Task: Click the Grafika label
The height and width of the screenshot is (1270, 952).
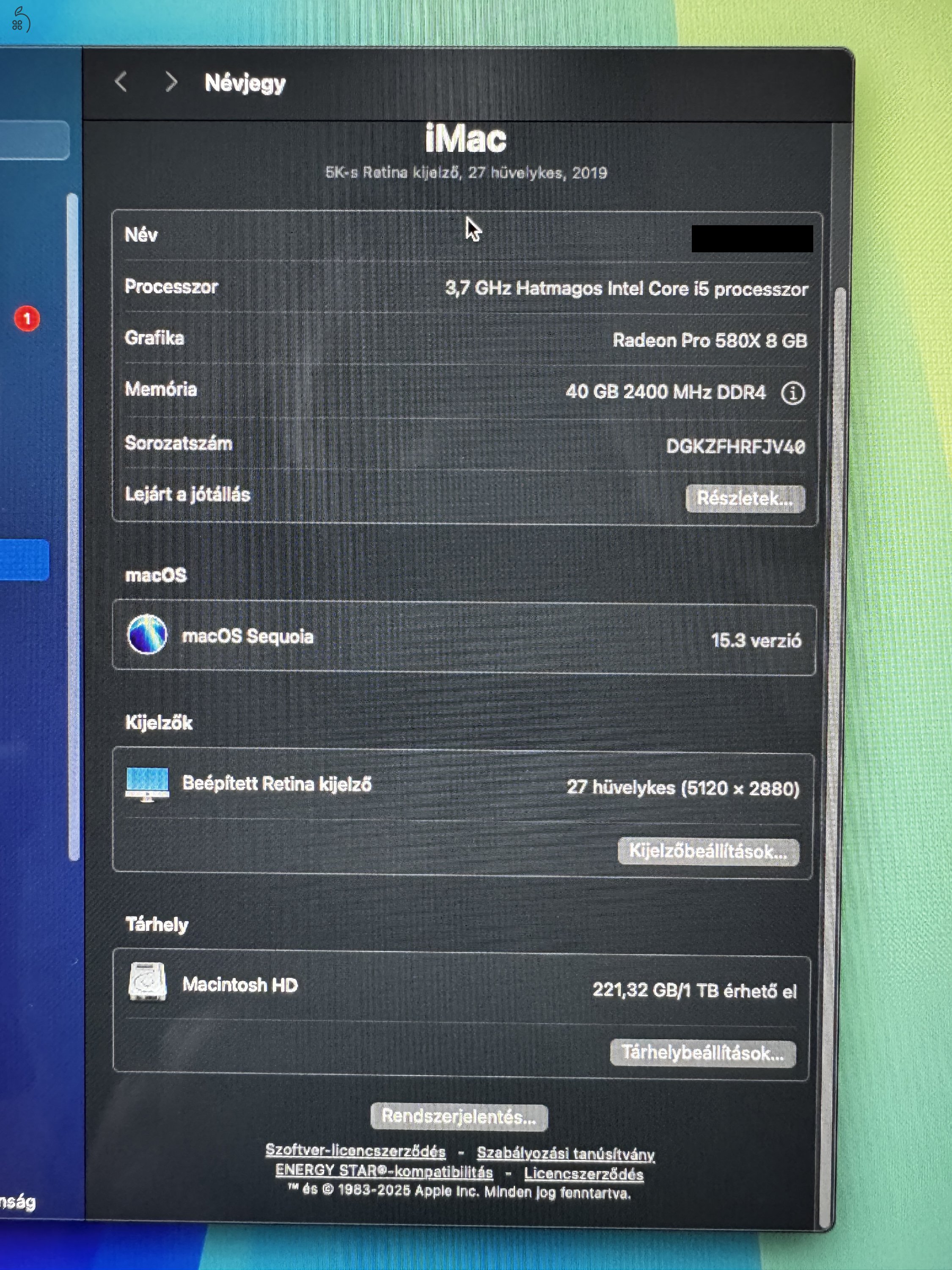Action: click(154, 337)
